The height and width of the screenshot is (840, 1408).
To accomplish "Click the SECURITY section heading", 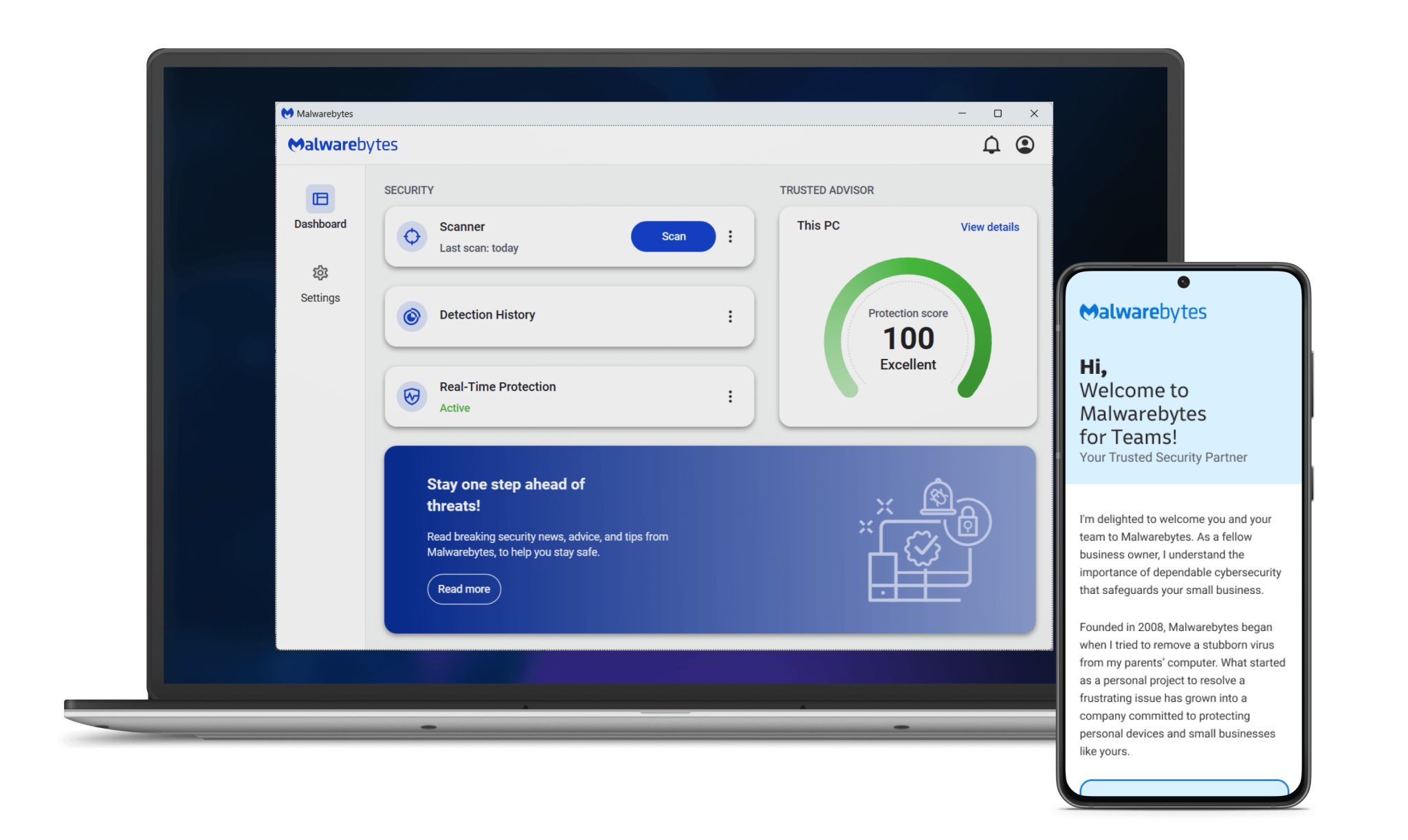I will tap(409, 190).
